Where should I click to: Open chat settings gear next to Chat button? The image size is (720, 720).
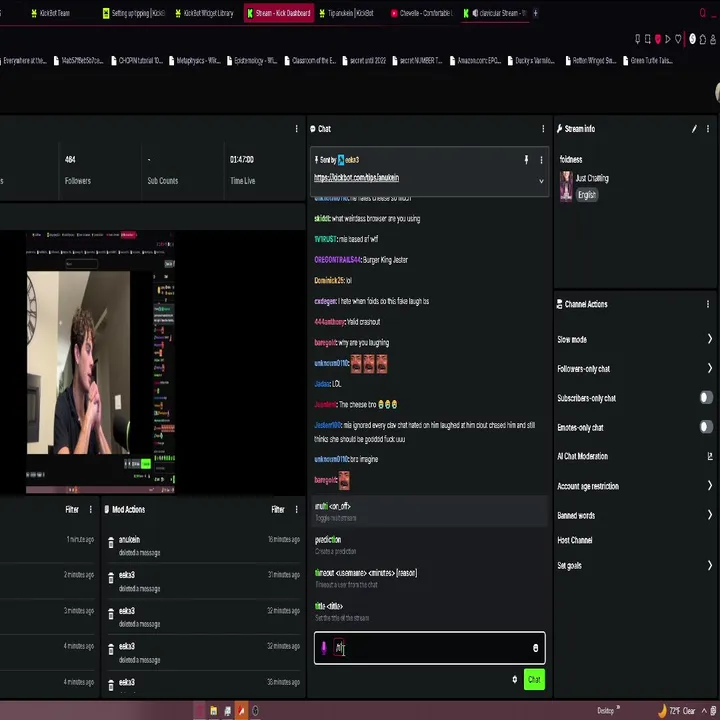[x=514, y=680]
